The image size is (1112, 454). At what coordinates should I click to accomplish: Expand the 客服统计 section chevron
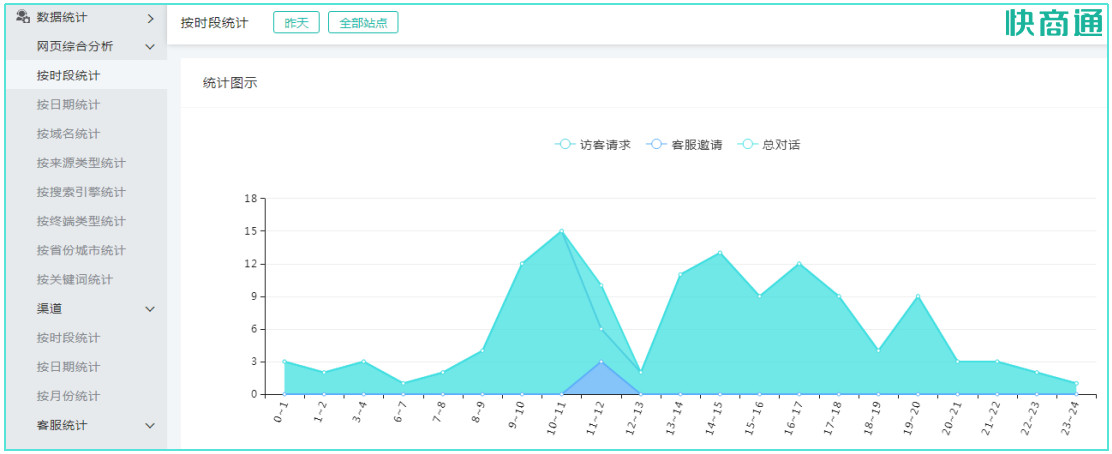150,426
